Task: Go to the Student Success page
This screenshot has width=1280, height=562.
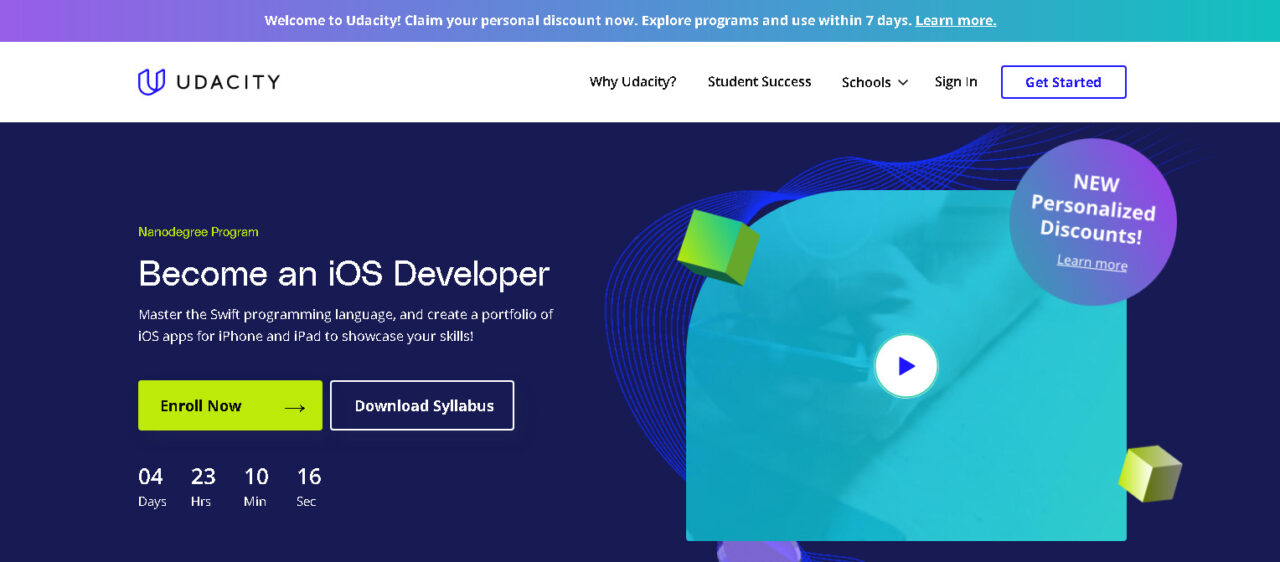Action: (x=759, y=82)
